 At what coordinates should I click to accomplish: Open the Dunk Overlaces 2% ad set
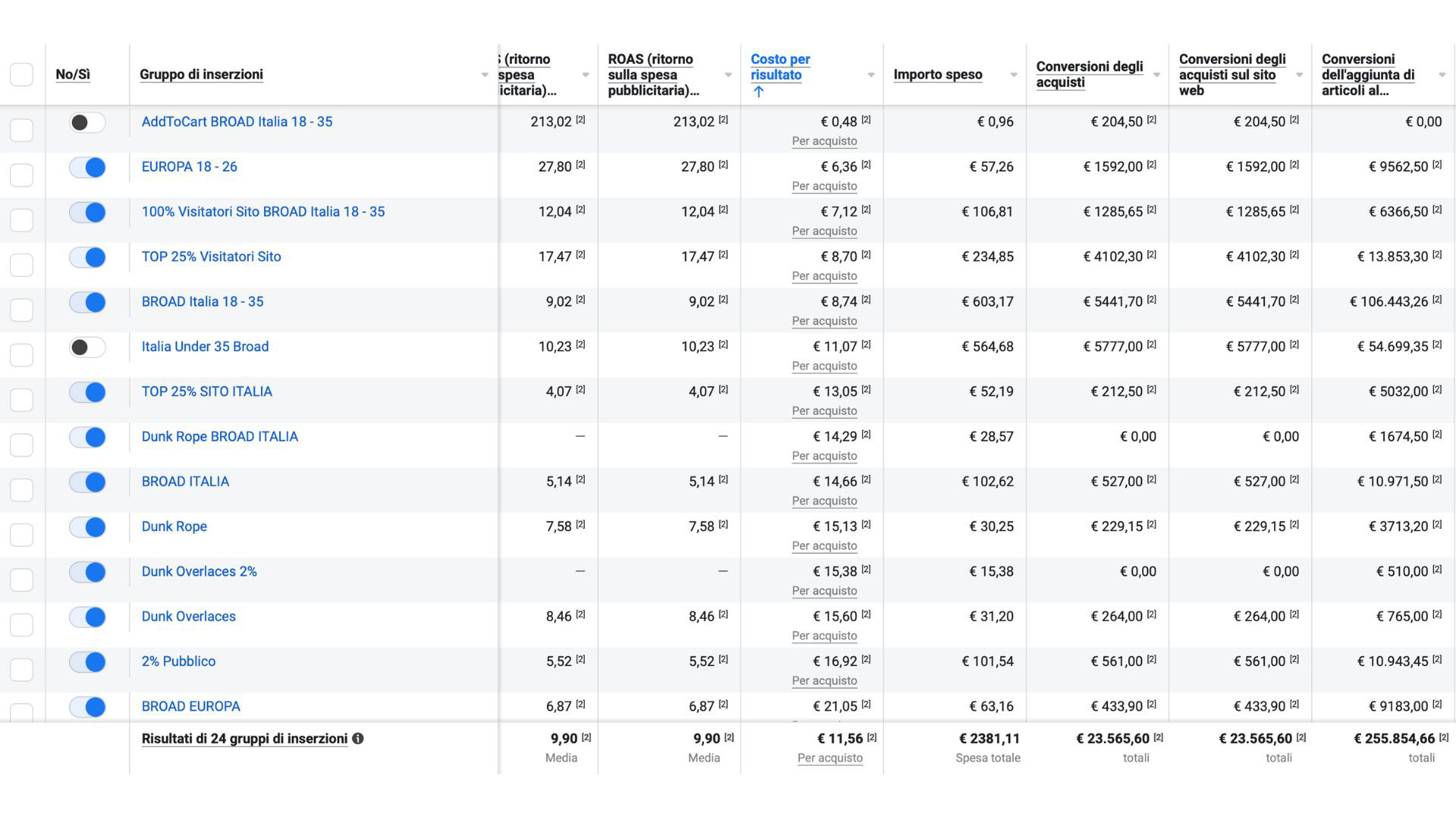pos(199,572)
